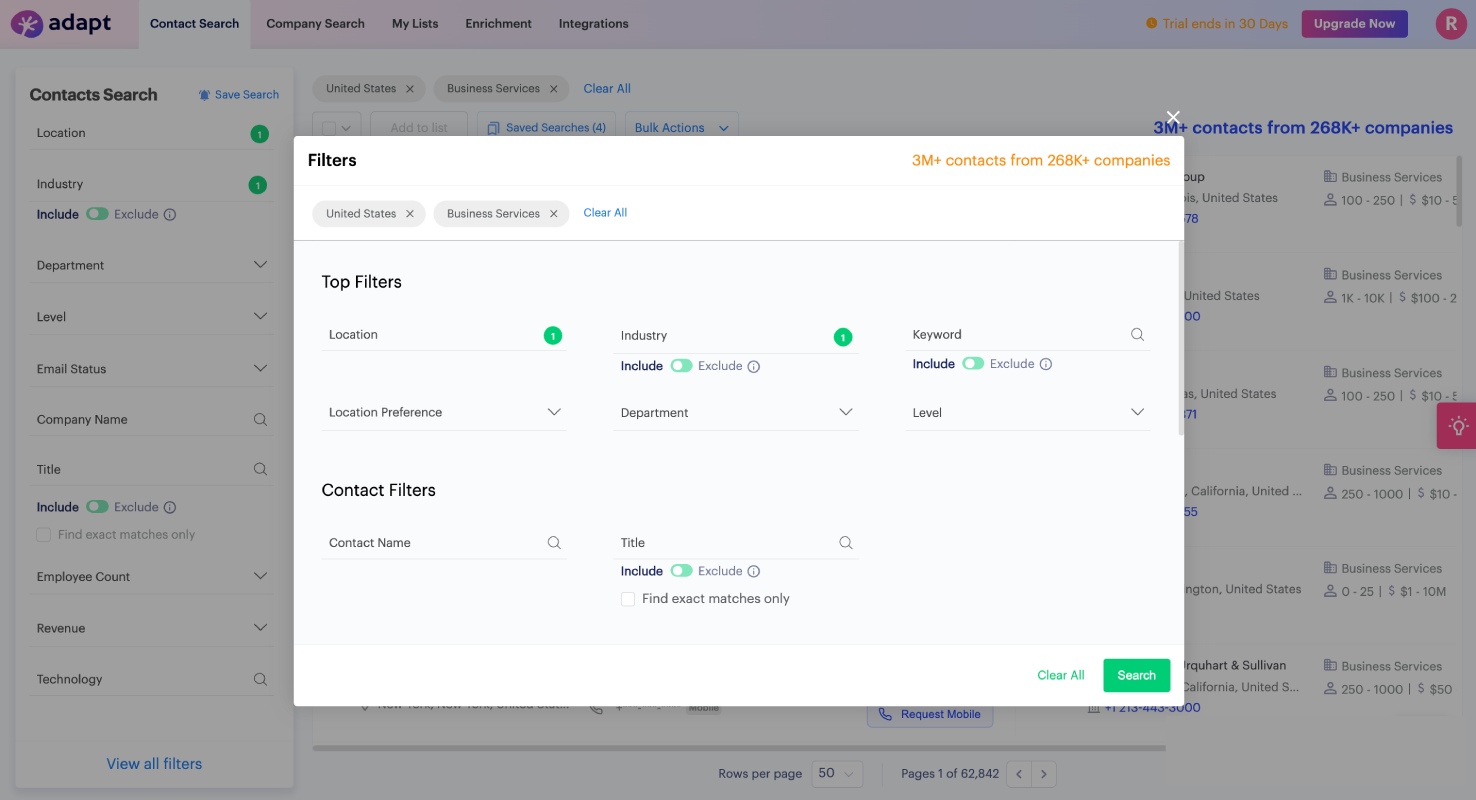1476x800 pixels.
Task: Remove United States chip in modal
Action: coord(410,214)
